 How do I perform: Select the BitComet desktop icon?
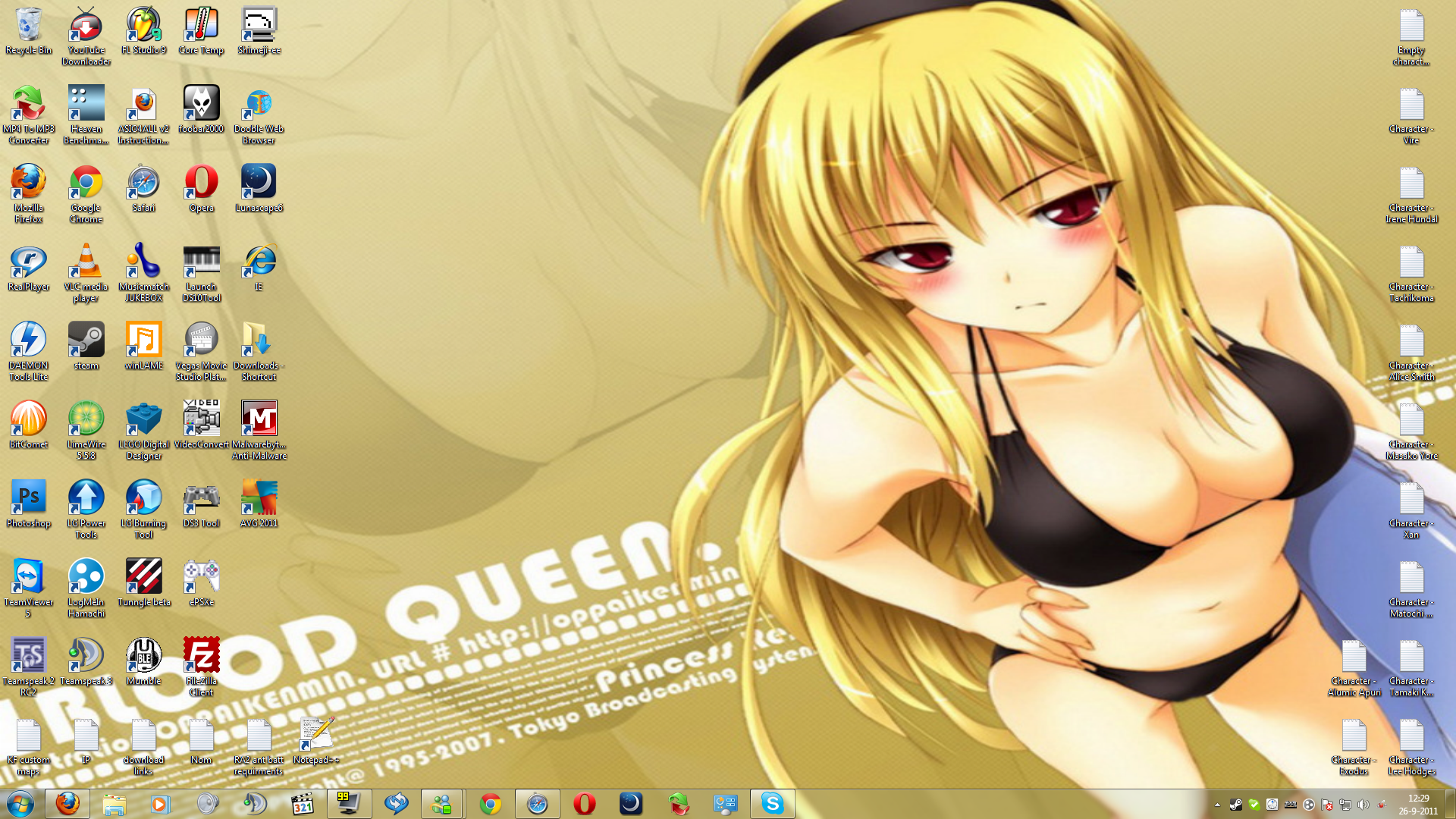(x=29, y=425)
